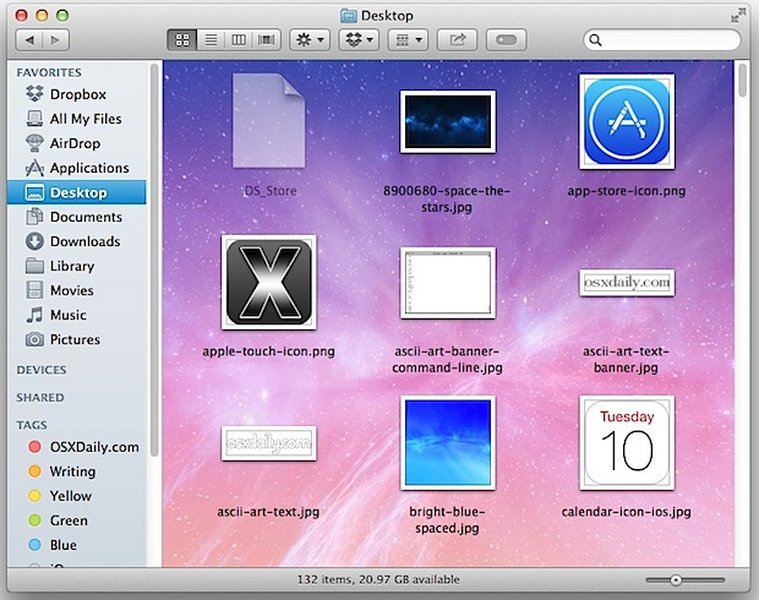This screenshot has width=759, height=600.
Task: Click the apple-touch-icon.png file name
Action: (x=269, y=351)
